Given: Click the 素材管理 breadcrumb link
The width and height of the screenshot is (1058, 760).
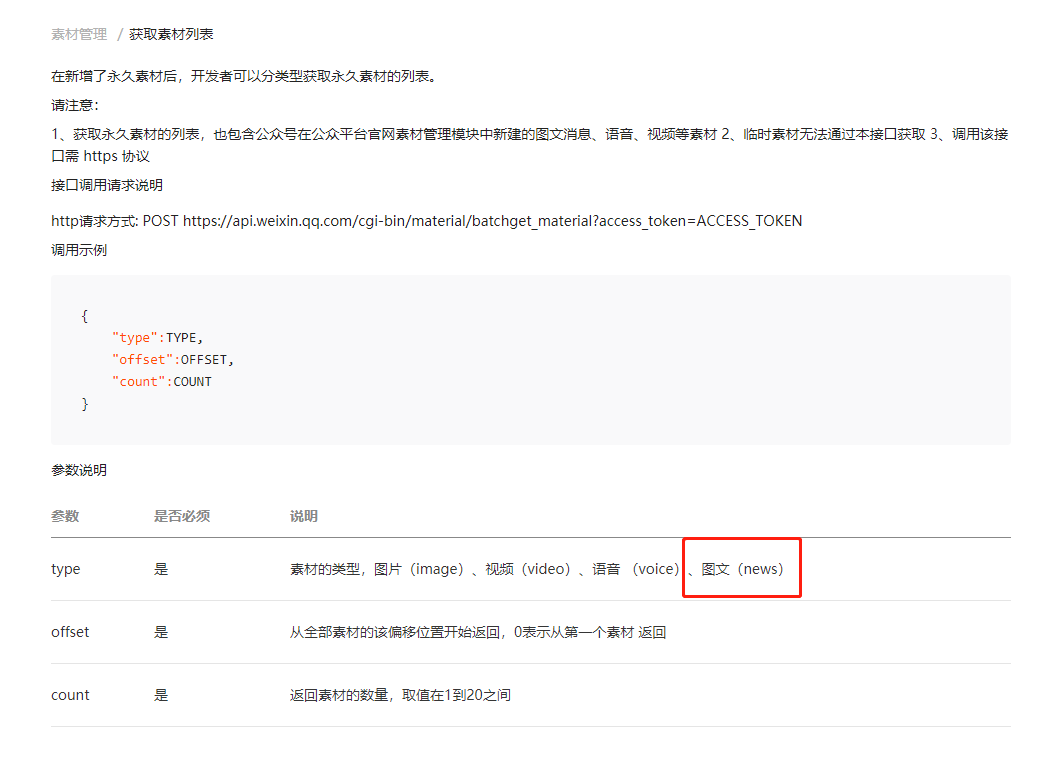Looking at the screenshot, I should click(x=78, y=33).
